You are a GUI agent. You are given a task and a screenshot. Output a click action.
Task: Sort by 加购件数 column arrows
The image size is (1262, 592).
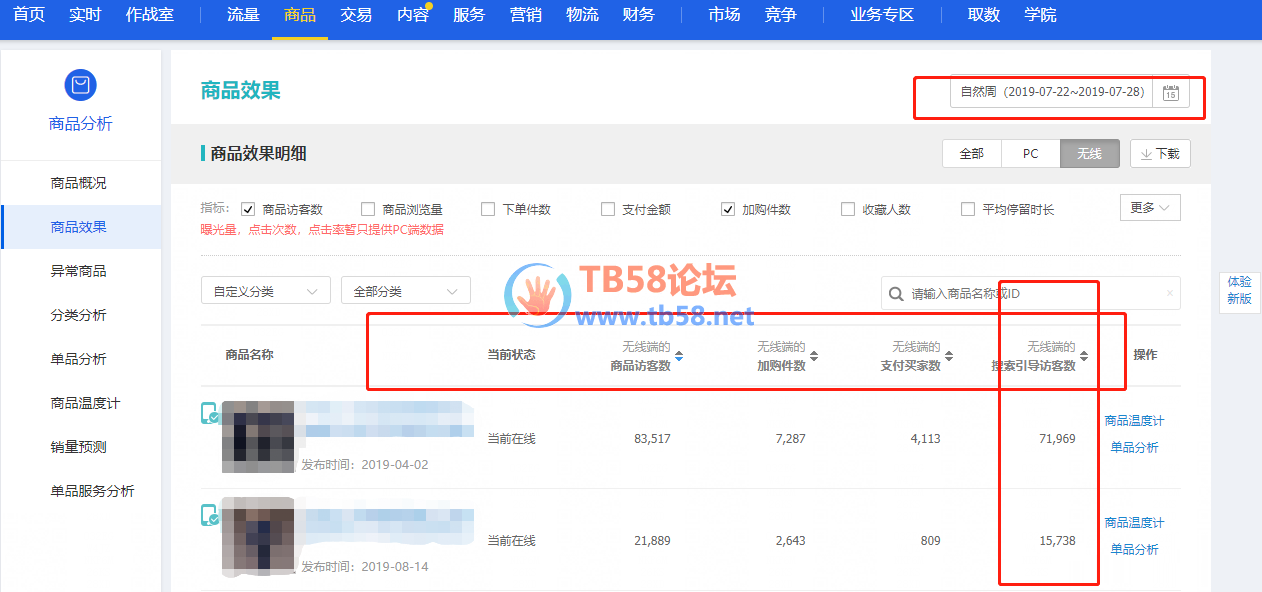[x=814, y=356]
